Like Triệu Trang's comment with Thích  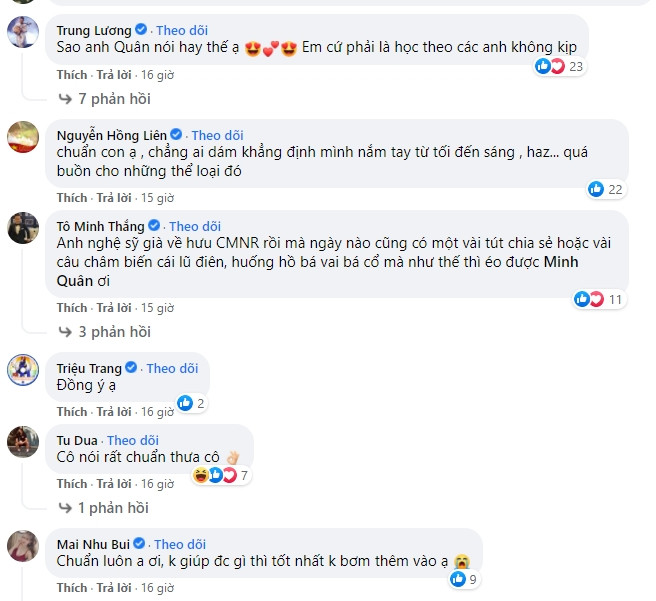(x=72, y=412)
